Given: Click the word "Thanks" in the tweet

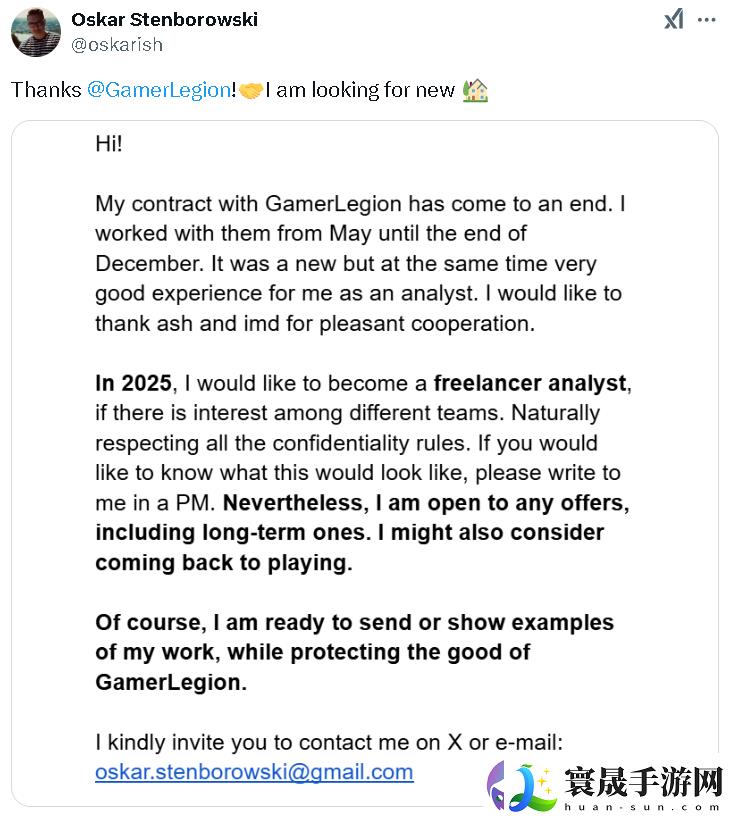Looking at the screenshot, I should click(x=46, y=90).
